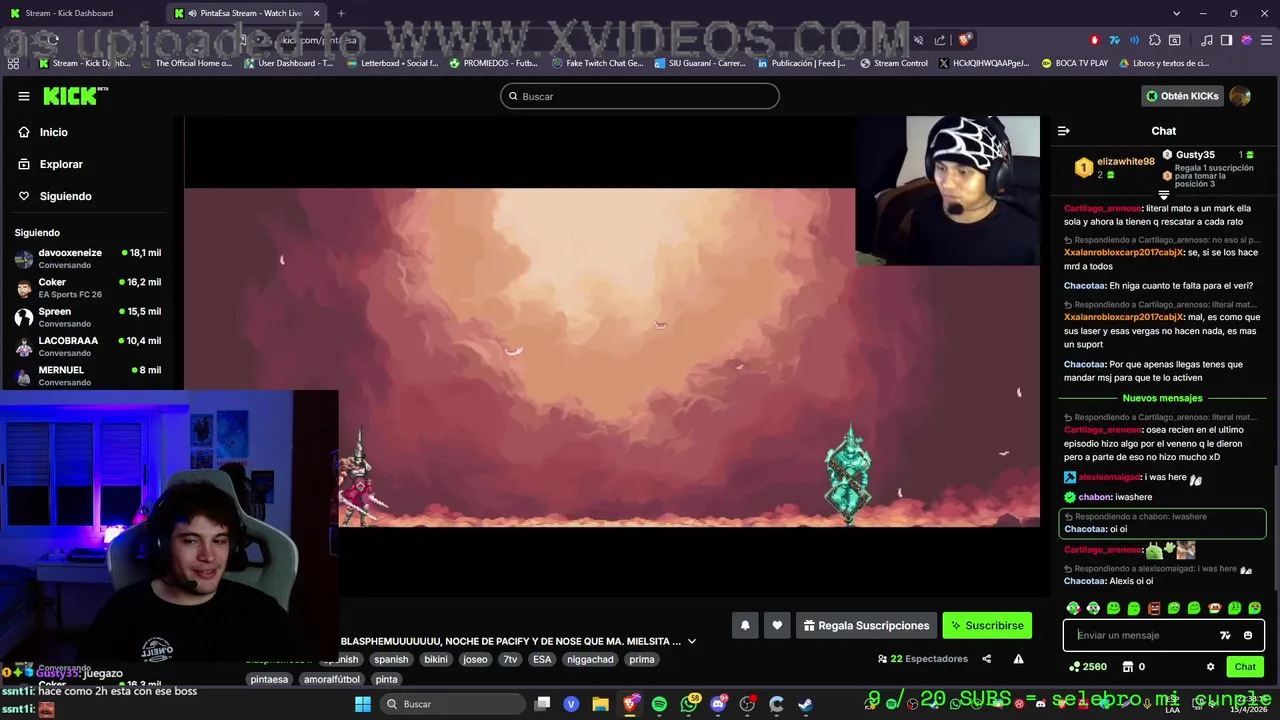Open Steam from the taskbar
Image resolution: width=1280 pixels, height=720 pixels.
(x=806, y=704)
